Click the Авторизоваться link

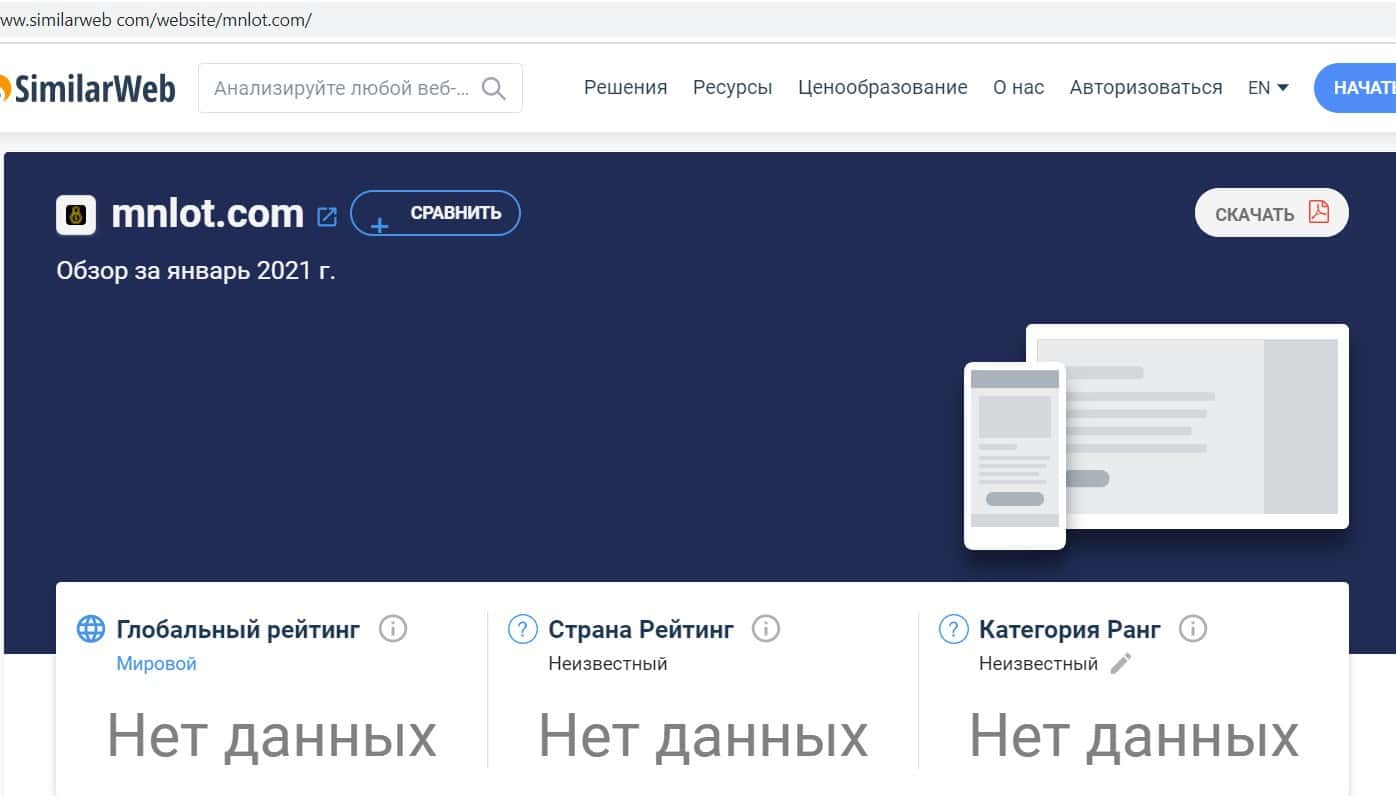pos(1146,88)
